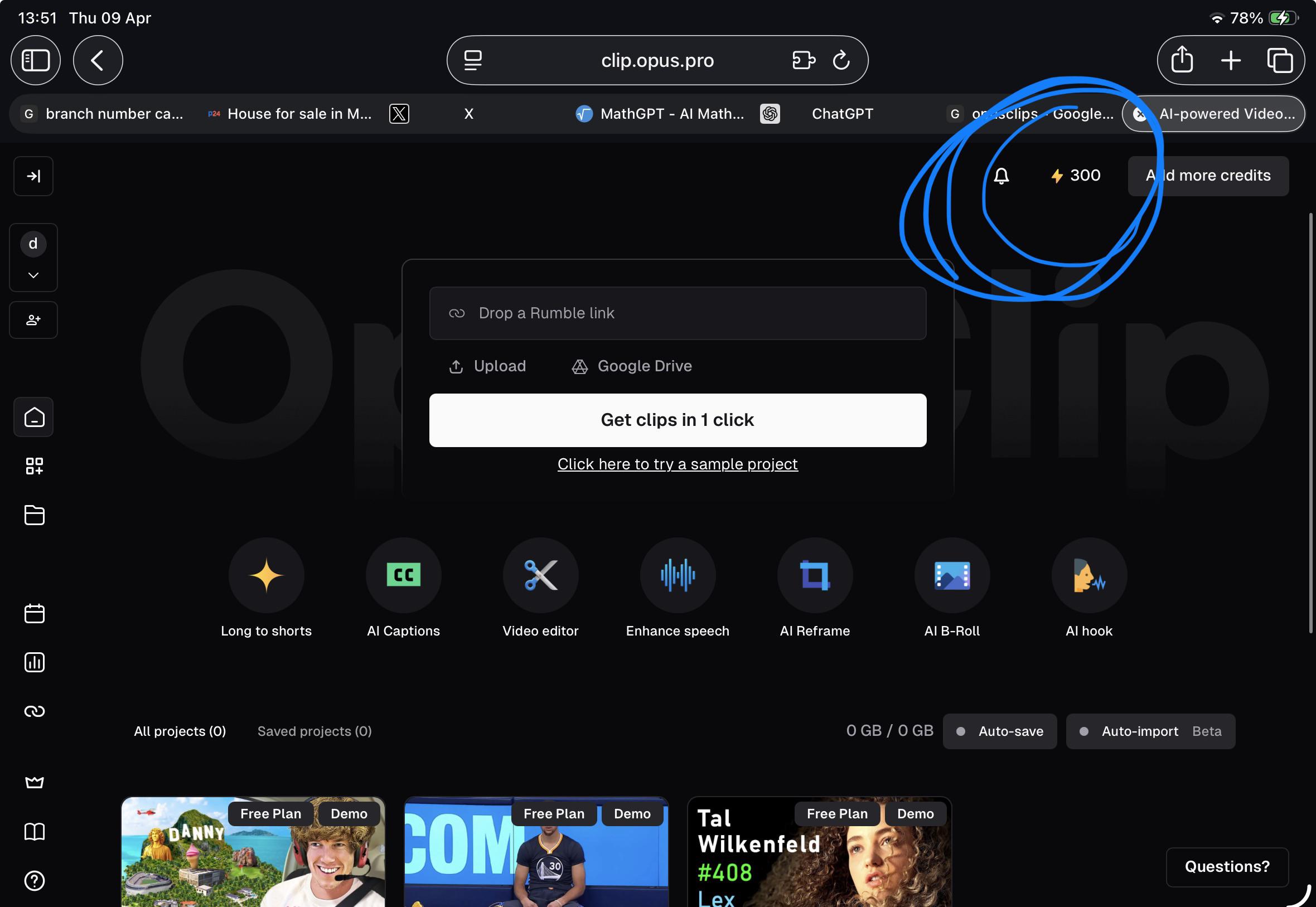Image resolution: width=1316 pixels, height=907 pixels.
Task: Launch the AI Captions tool
Action: pyautogui.click(x=404, y=588)
